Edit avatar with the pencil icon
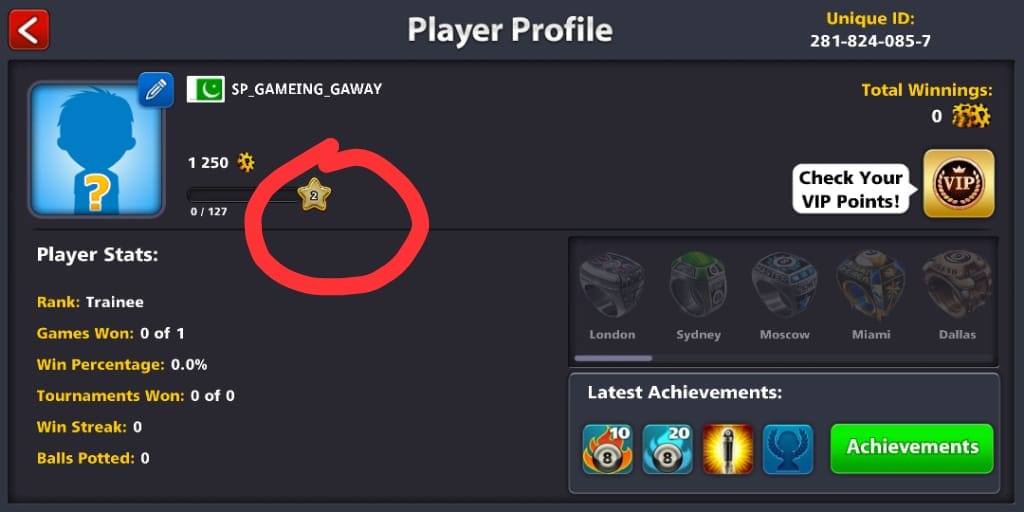Image resolution: width=1024 pixels, height=512 pixels. (155, 89)
